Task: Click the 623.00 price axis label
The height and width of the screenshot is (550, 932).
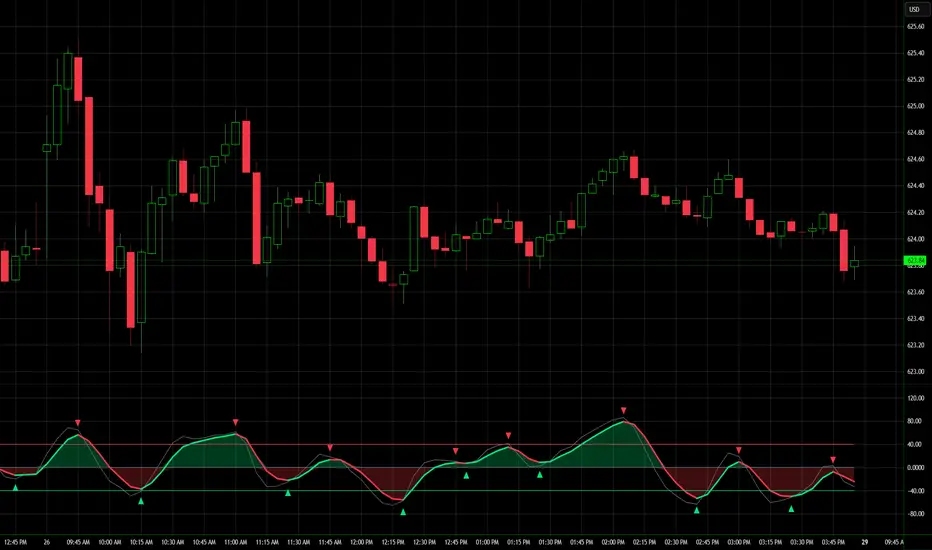Action: (915, 372)
